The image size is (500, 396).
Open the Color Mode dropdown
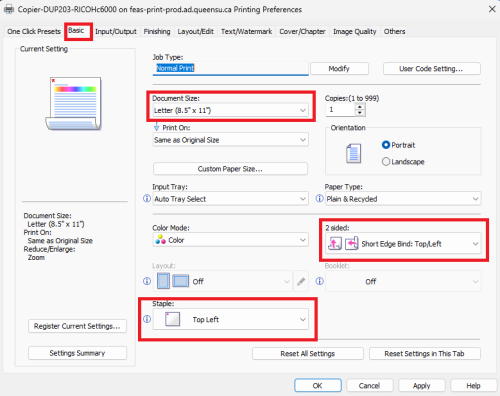(x=230, y=240)
